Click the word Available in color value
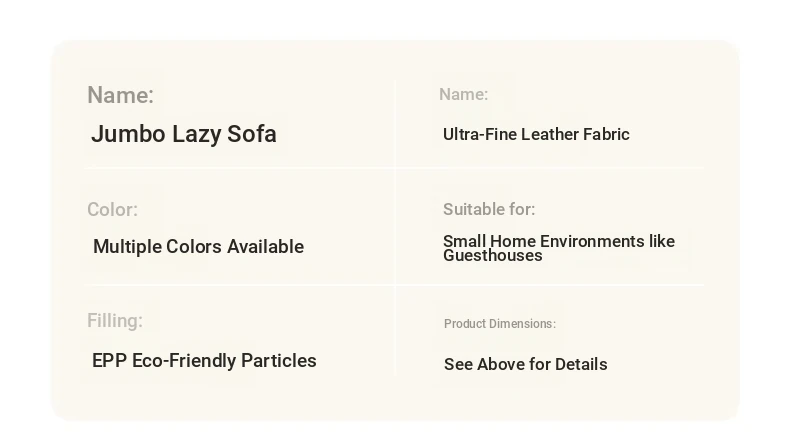The image size is (790, 444). tap(266, 247)
